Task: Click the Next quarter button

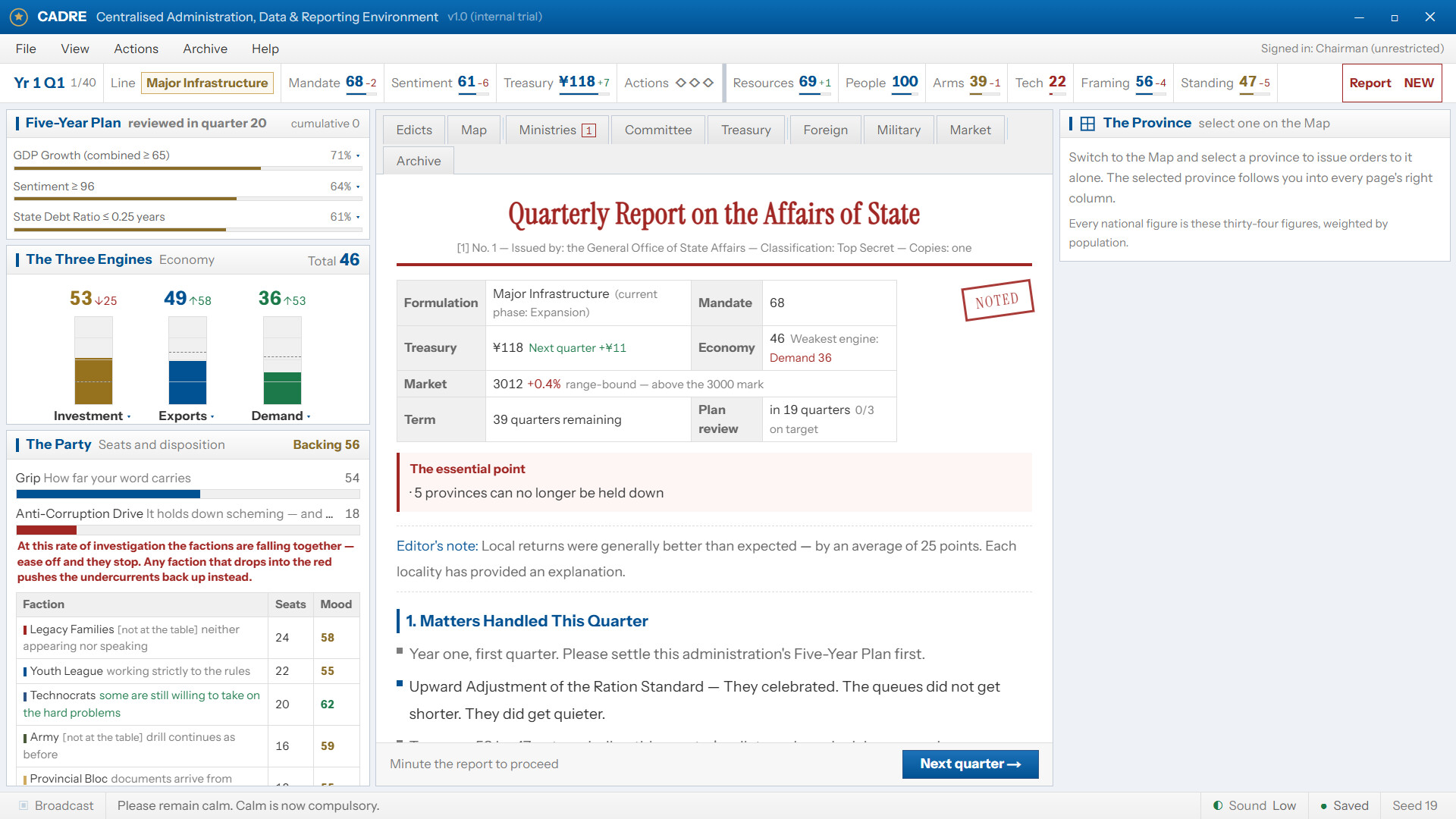Action: 970,764
